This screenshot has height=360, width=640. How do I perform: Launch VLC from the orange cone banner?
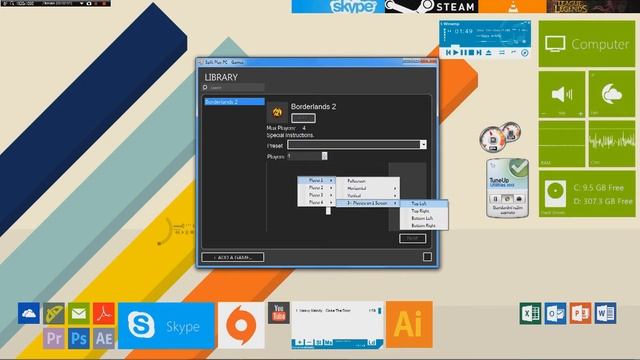click(x=512, y=7)
